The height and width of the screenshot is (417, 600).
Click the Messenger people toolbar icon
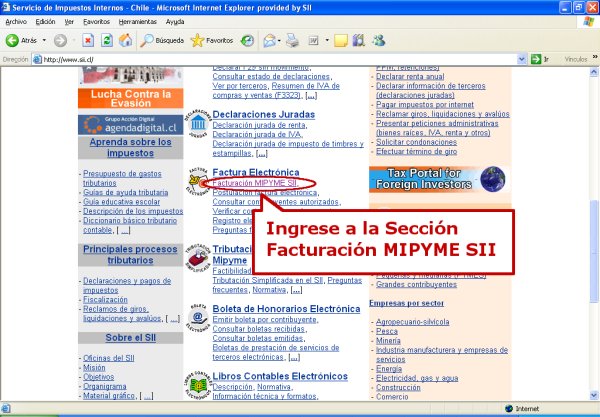[378, 40]
